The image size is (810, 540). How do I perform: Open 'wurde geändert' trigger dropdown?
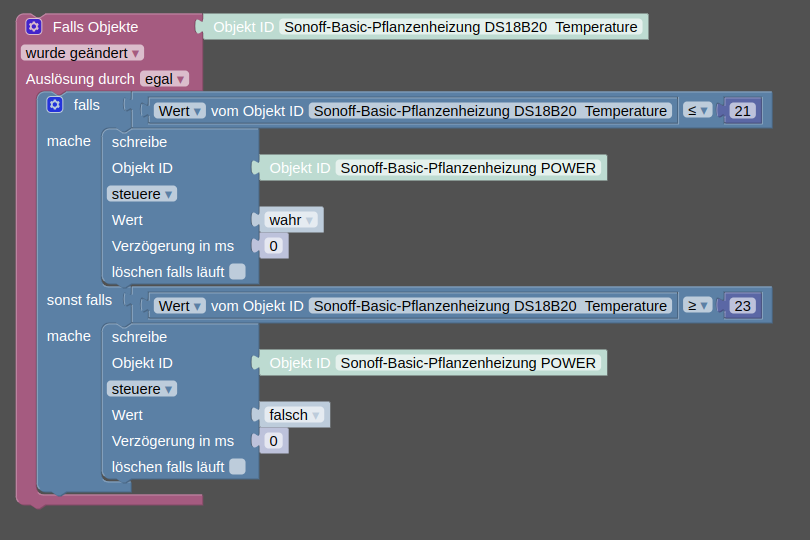[x=82, y=53]
